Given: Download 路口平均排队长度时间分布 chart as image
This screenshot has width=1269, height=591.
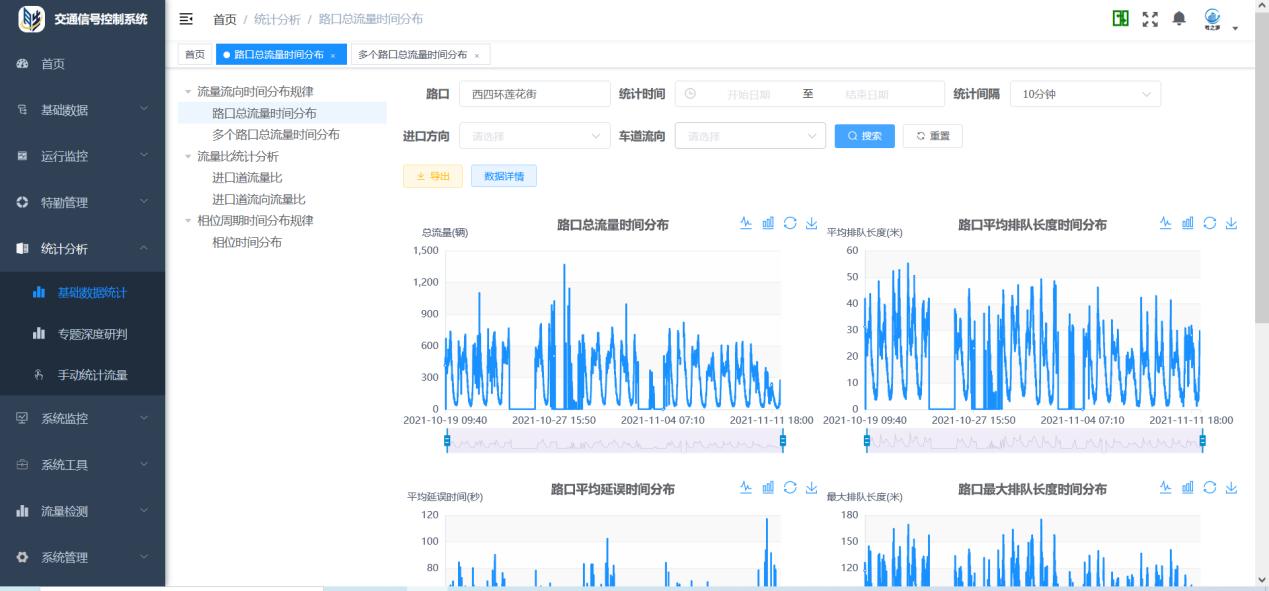Looking at the screenshot, I should [1231, 222].
